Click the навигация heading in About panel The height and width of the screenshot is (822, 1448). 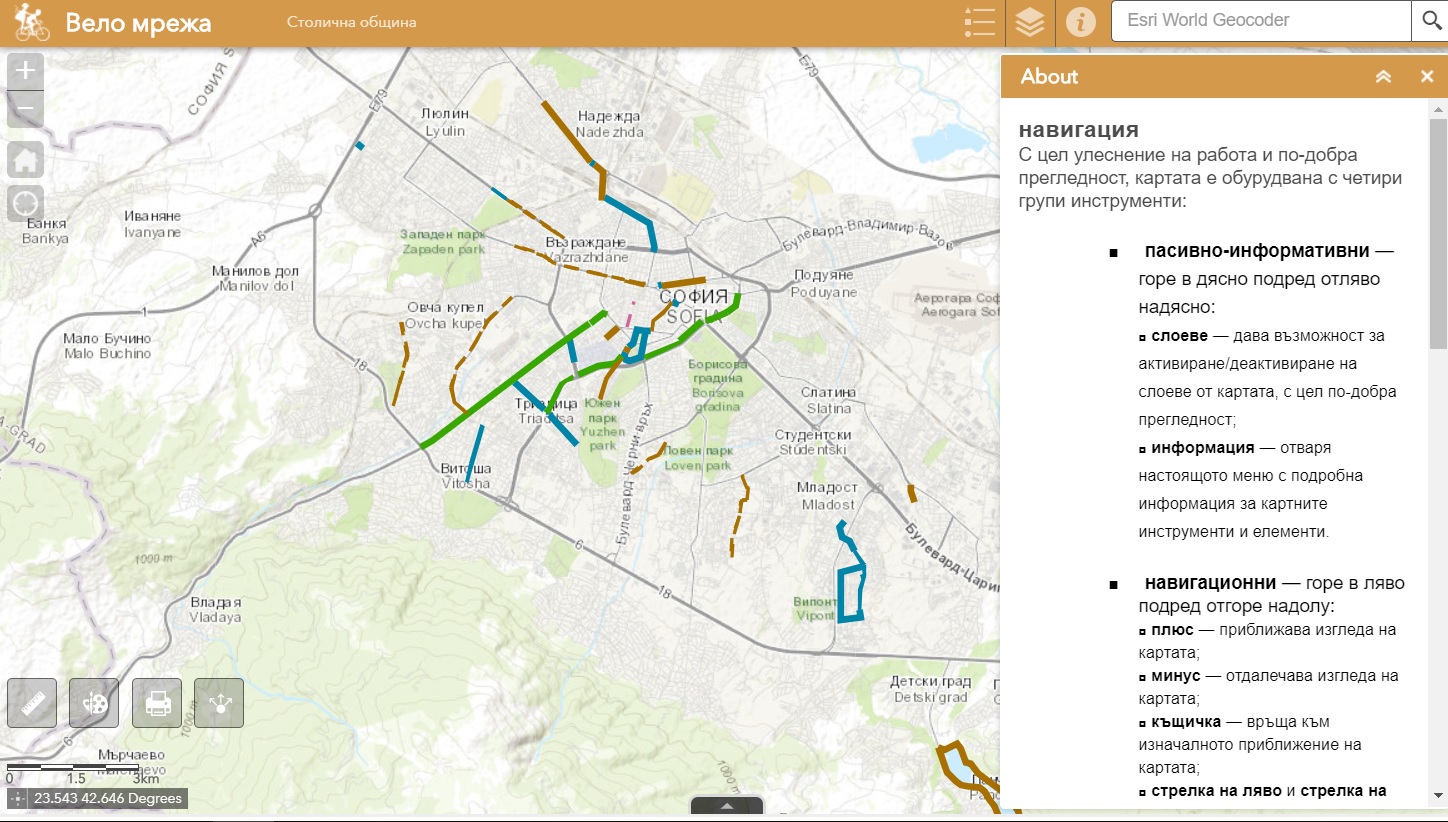pyautogui.click(x=1079, y=130)
